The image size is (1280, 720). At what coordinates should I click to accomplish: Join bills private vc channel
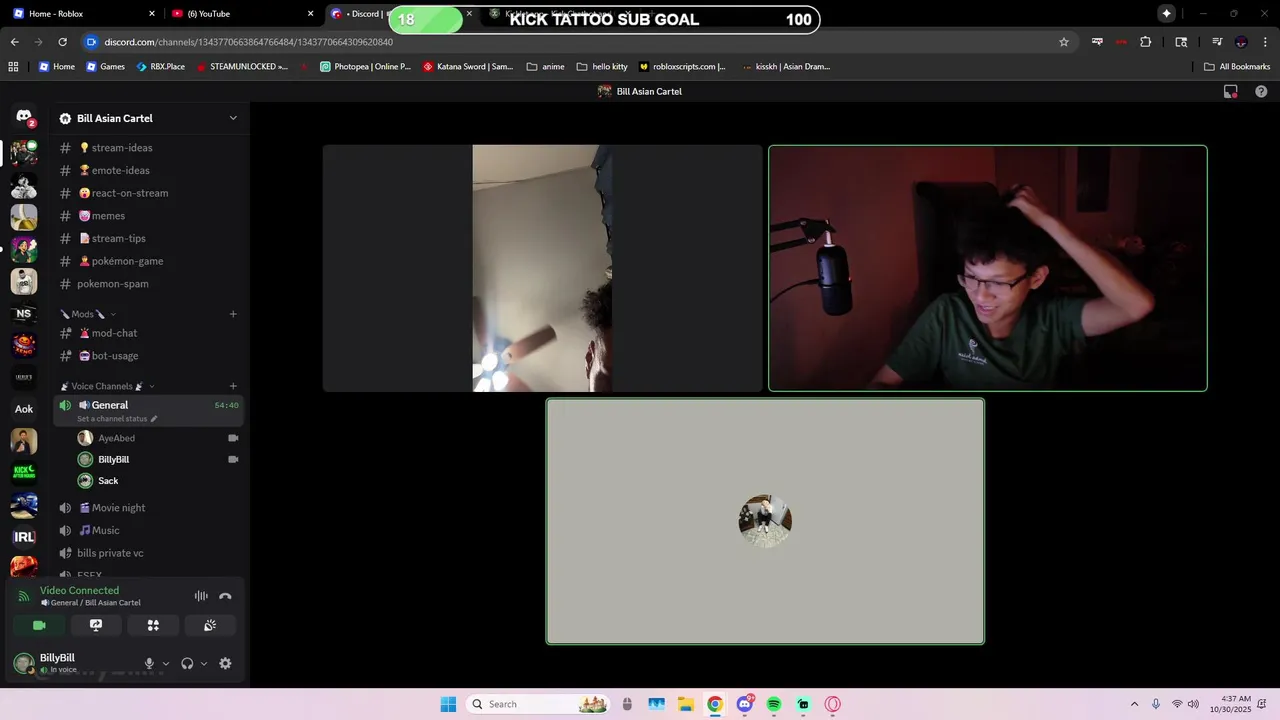coord(147,553)
